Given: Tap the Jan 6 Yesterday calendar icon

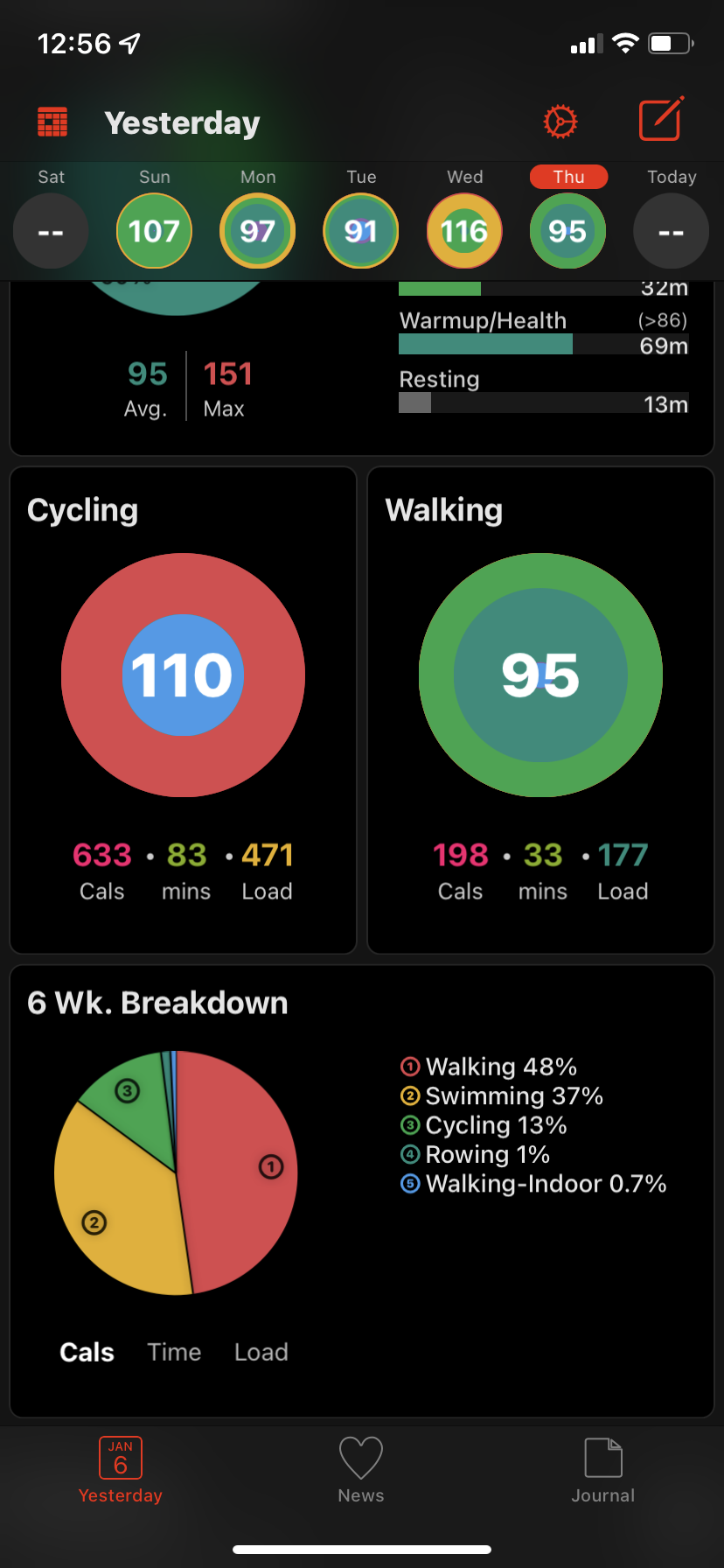Looking at the screenshot, I should click(x=121, y=1458).
